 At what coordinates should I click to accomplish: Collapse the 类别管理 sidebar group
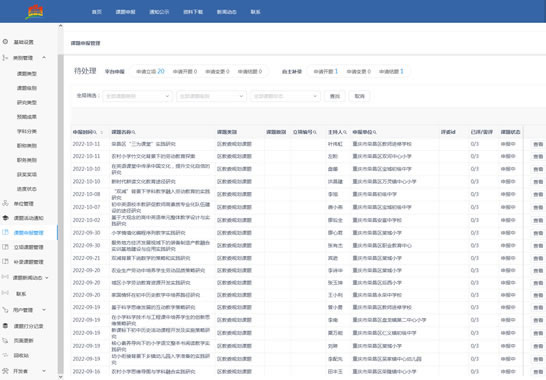pyautogui.click(x=44, y=57)
